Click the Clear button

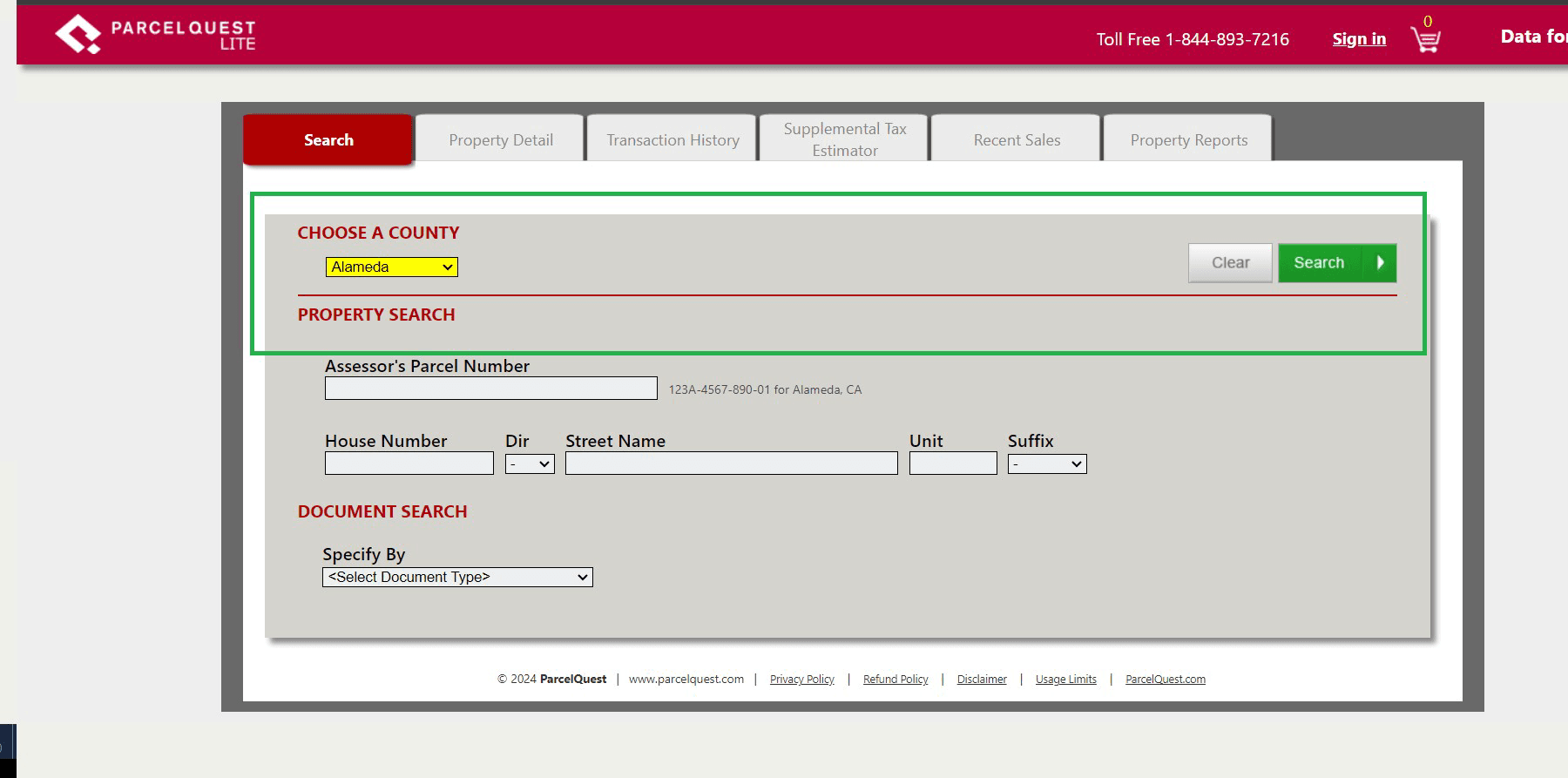tap(1230, 262)
